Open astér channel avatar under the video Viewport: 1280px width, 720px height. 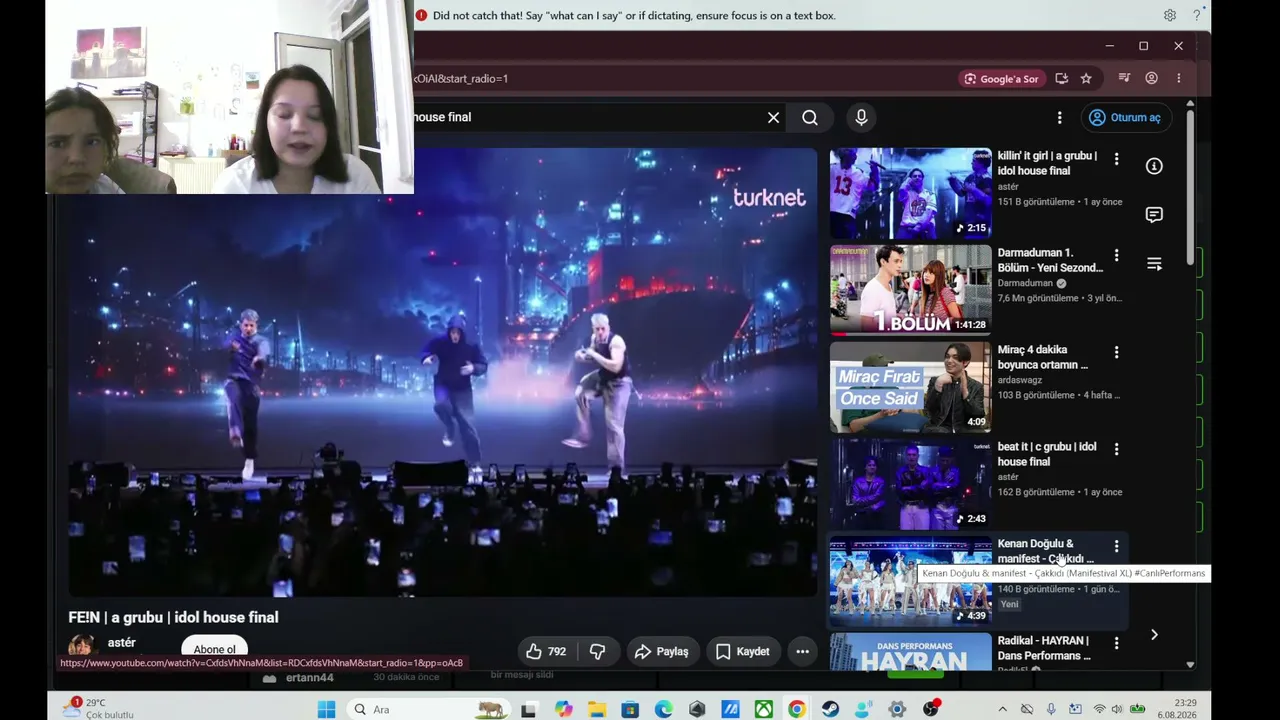pyautogui.click(x=82, y=648)
